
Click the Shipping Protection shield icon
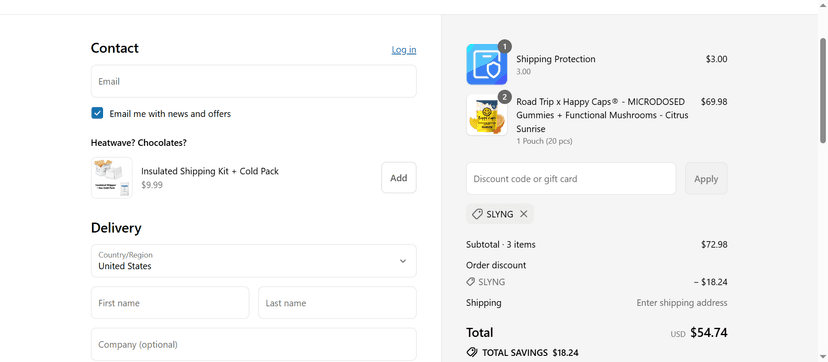(486, 64)
